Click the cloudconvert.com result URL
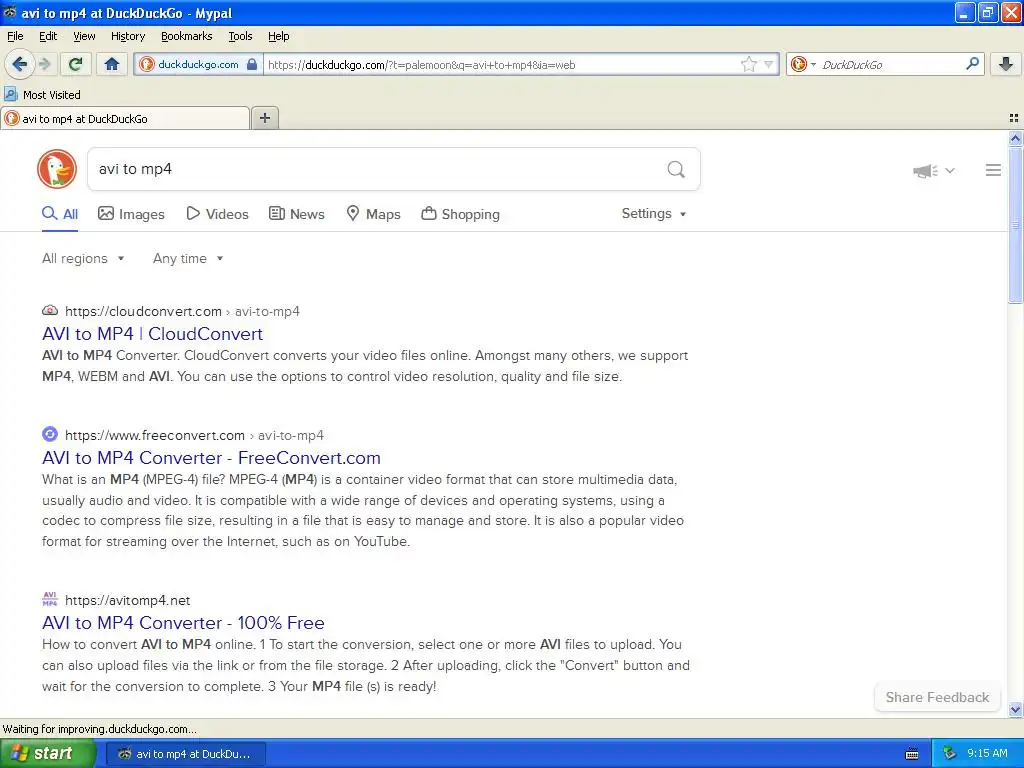 coord(182,312)
